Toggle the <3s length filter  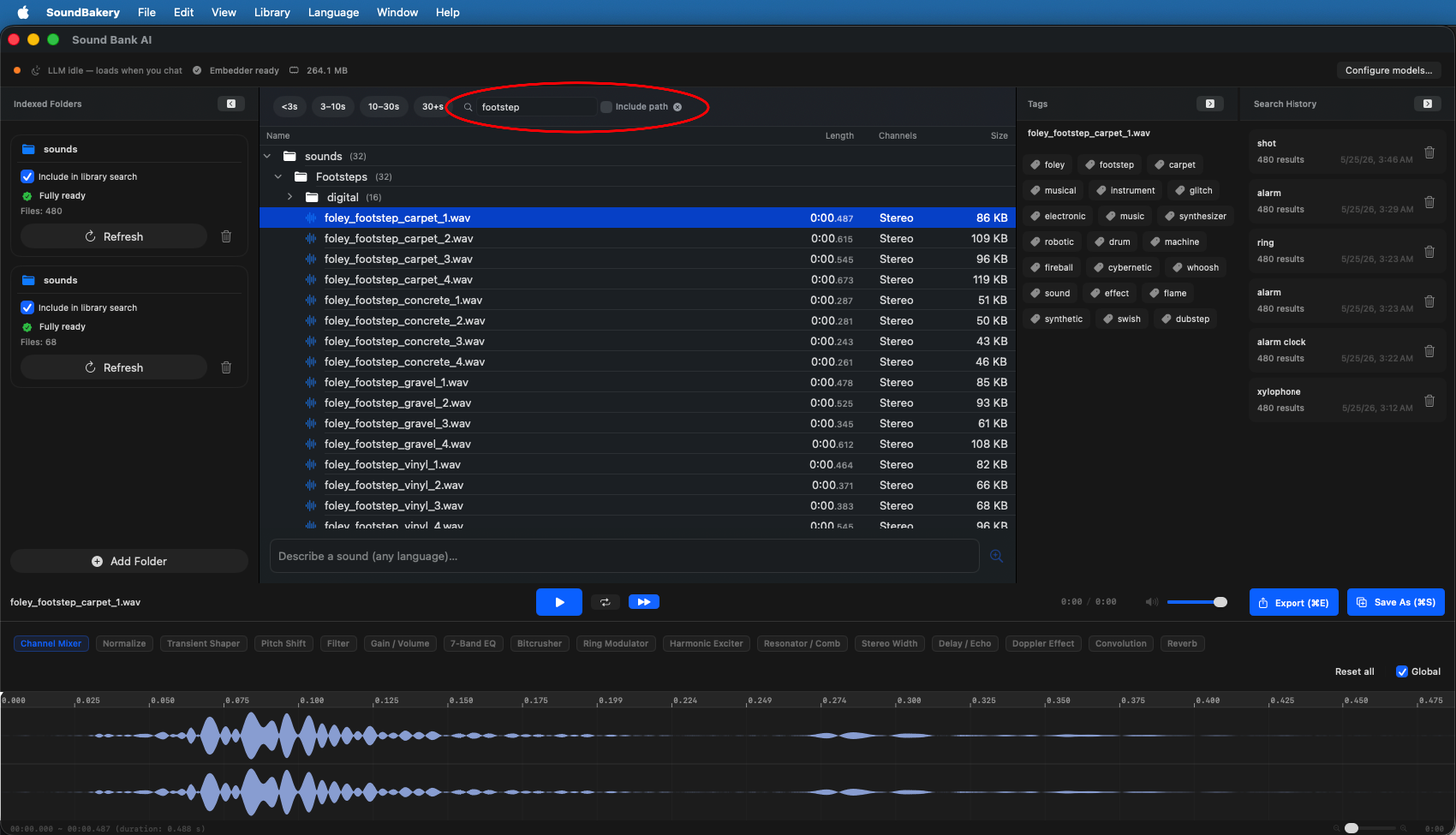click(289, 106)
